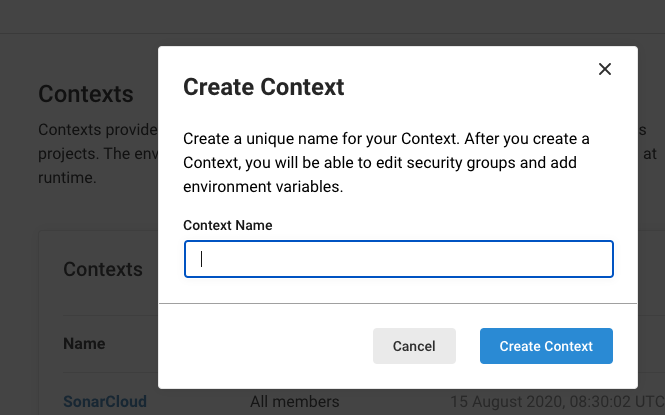Click the divider line above dialog buttons
The height and width of the screenshot is (415, 665).
point(397,303)
